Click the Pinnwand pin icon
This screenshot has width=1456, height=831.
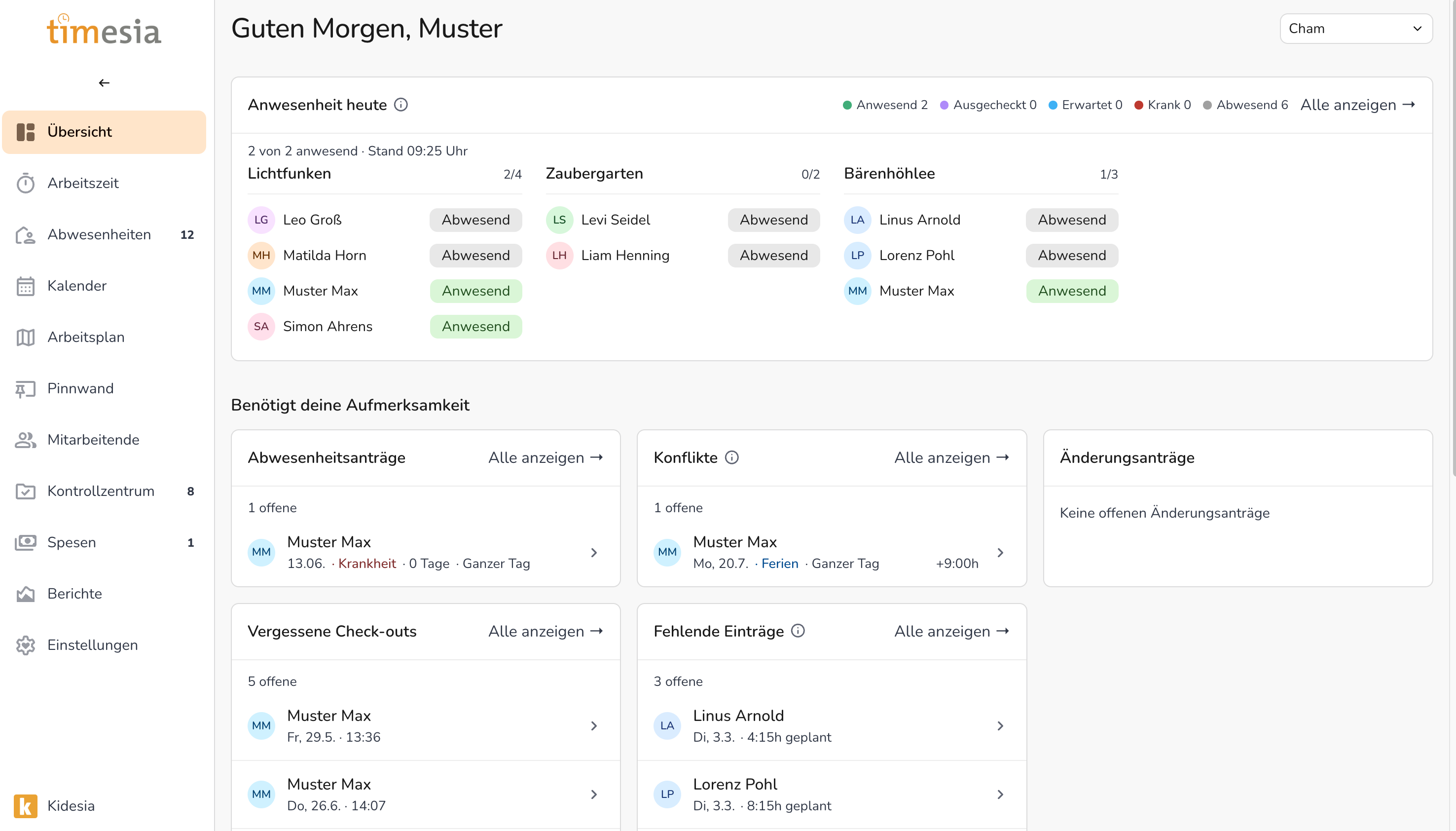coord(26,389)
